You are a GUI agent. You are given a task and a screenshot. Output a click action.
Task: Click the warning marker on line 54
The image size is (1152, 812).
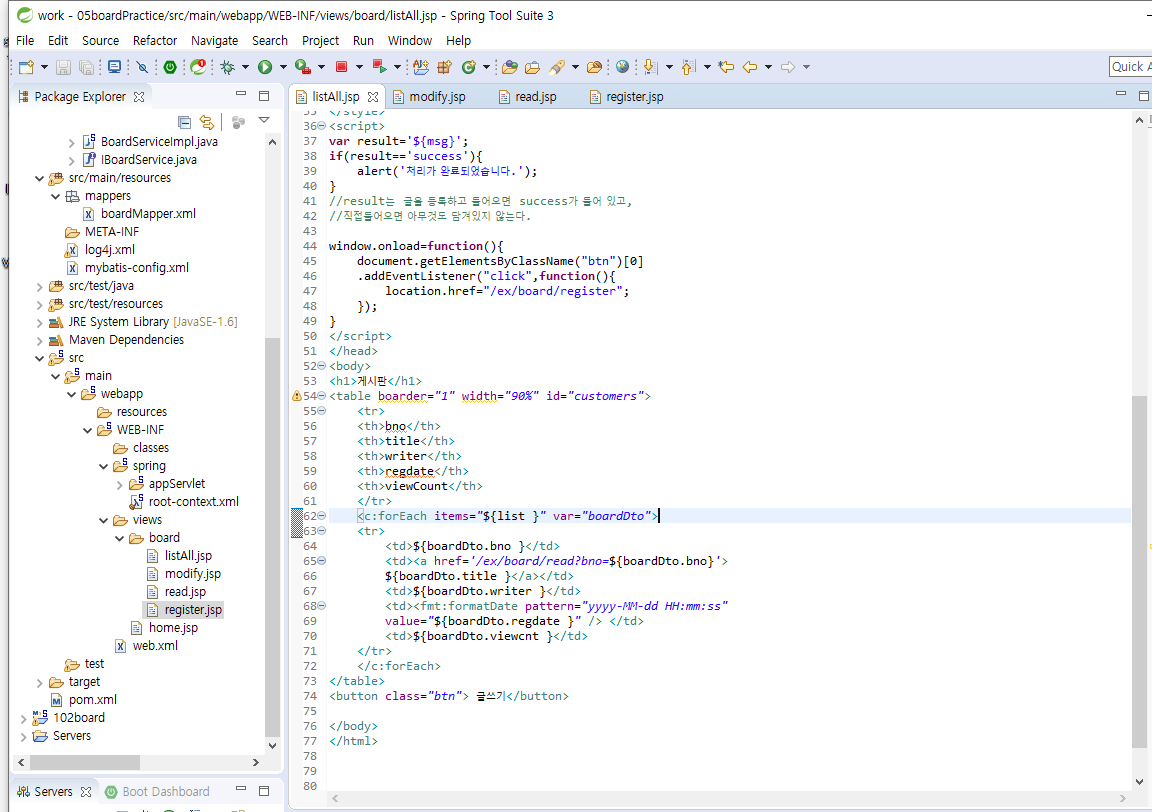point(297,396)
